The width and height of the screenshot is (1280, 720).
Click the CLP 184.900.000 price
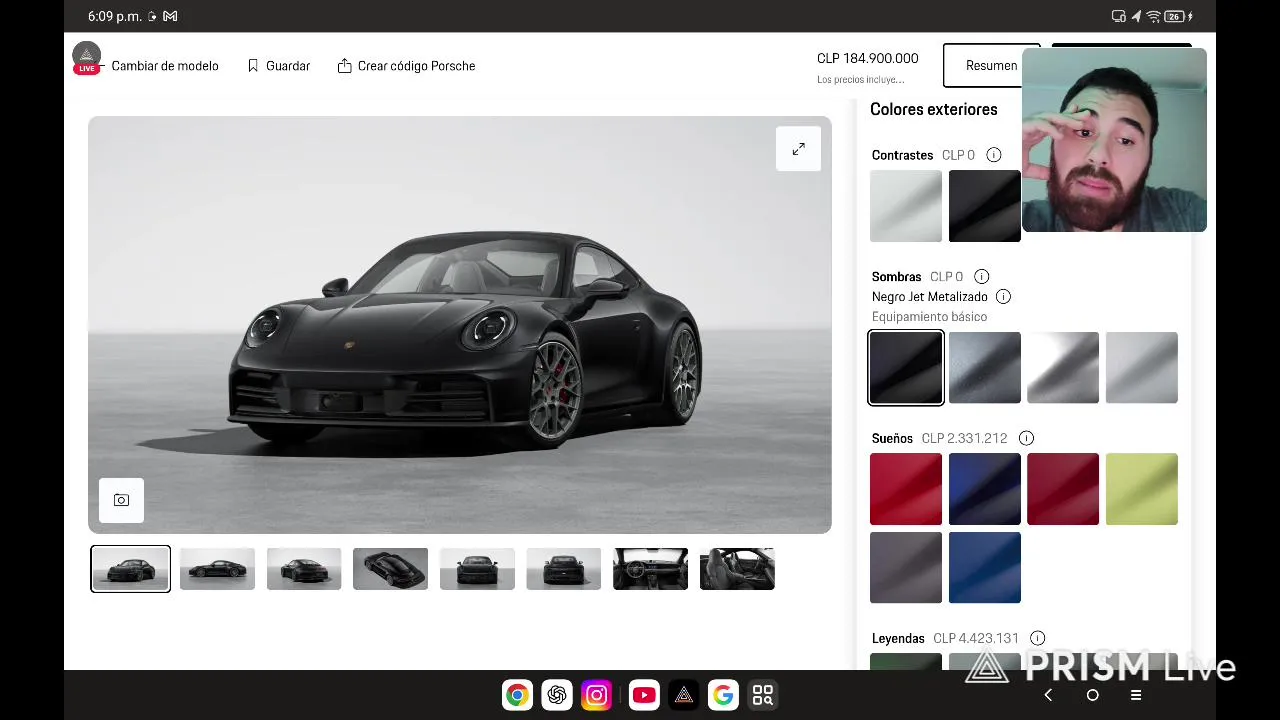point(867,59)
